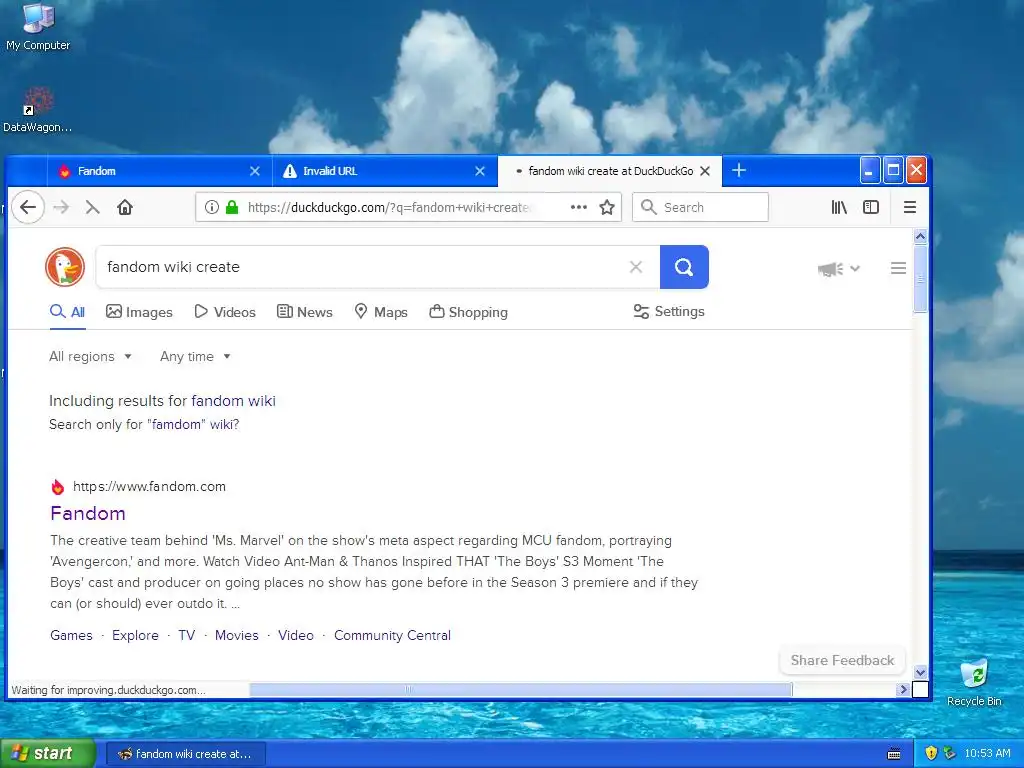Close the Invalid URL tab
The height and width of the screenshot is (768, 1024).
pyautogui.click(x=480, y=171)
